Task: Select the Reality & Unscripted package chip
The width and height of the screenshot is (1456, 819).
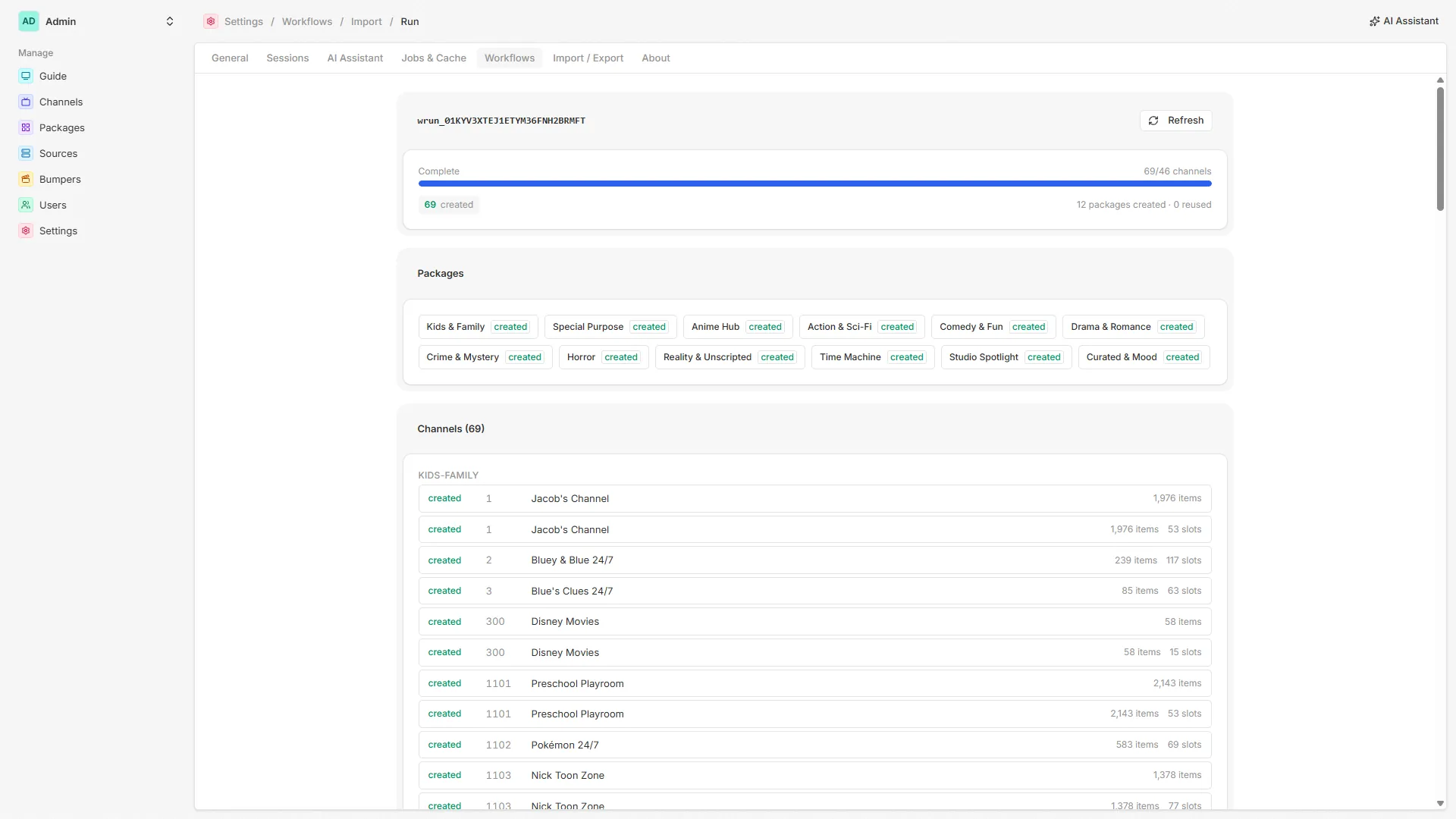Action: tap(730, 357)
